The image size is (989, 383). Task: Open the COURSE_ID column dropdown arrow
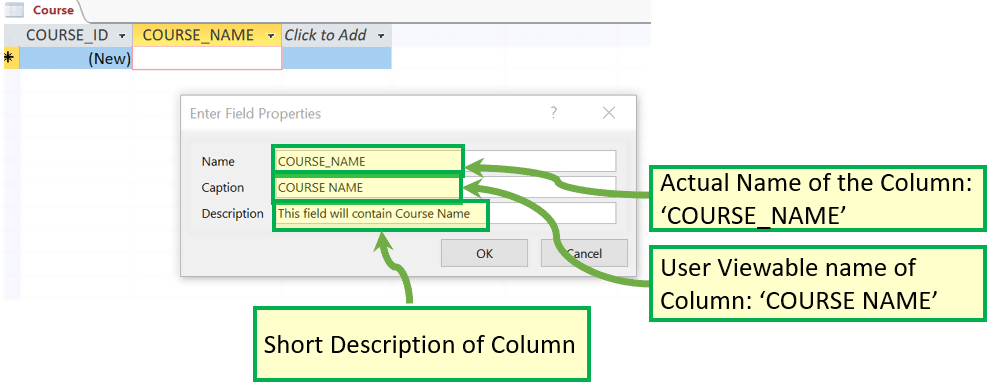coord(122,36)
